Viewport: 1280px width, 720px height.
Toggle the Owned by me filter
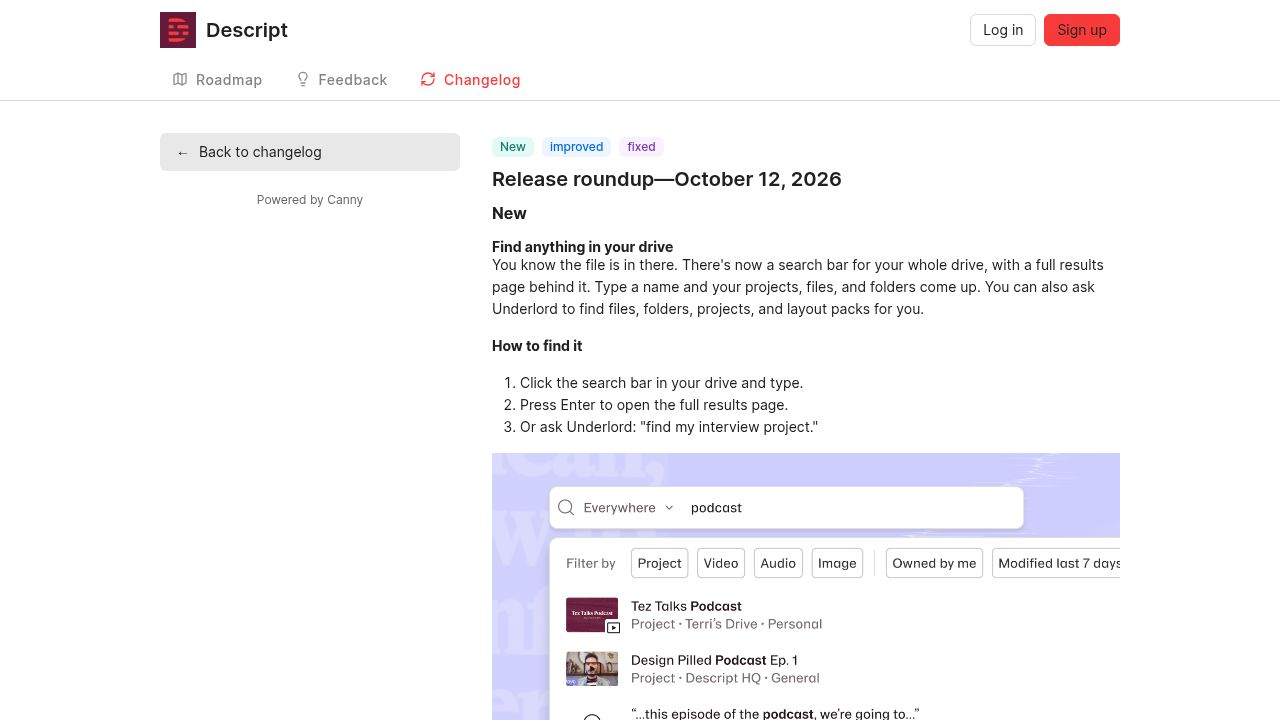(934, 563)
